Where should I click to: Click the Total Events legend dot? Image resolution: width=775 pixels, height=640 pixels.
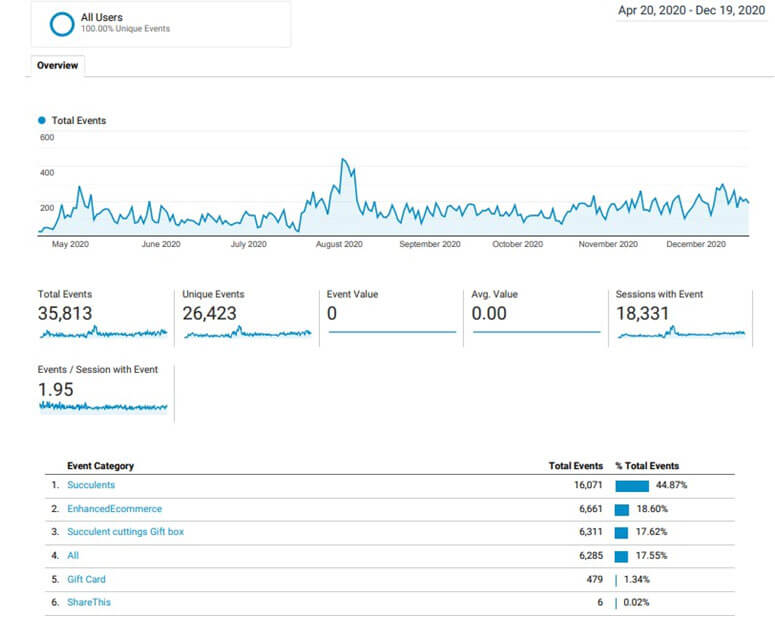(42, 120)
